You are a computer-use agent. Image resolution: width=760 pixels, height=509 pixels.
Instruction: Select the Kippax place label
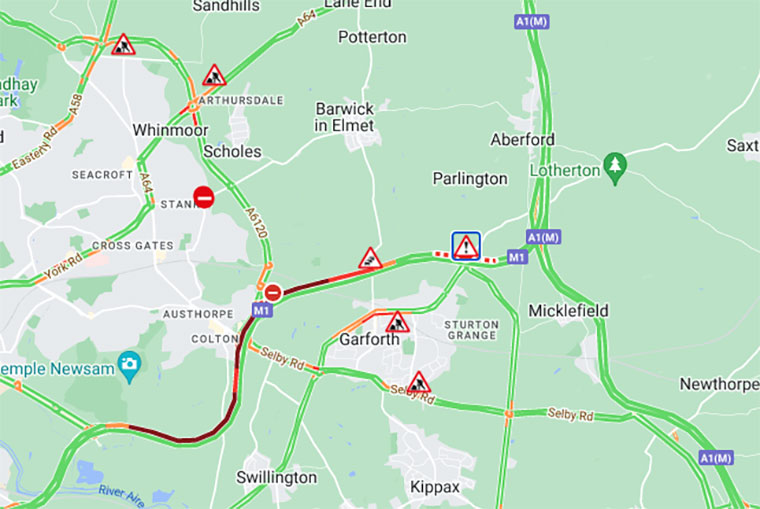pyautogui.click(x=435, y=487)
